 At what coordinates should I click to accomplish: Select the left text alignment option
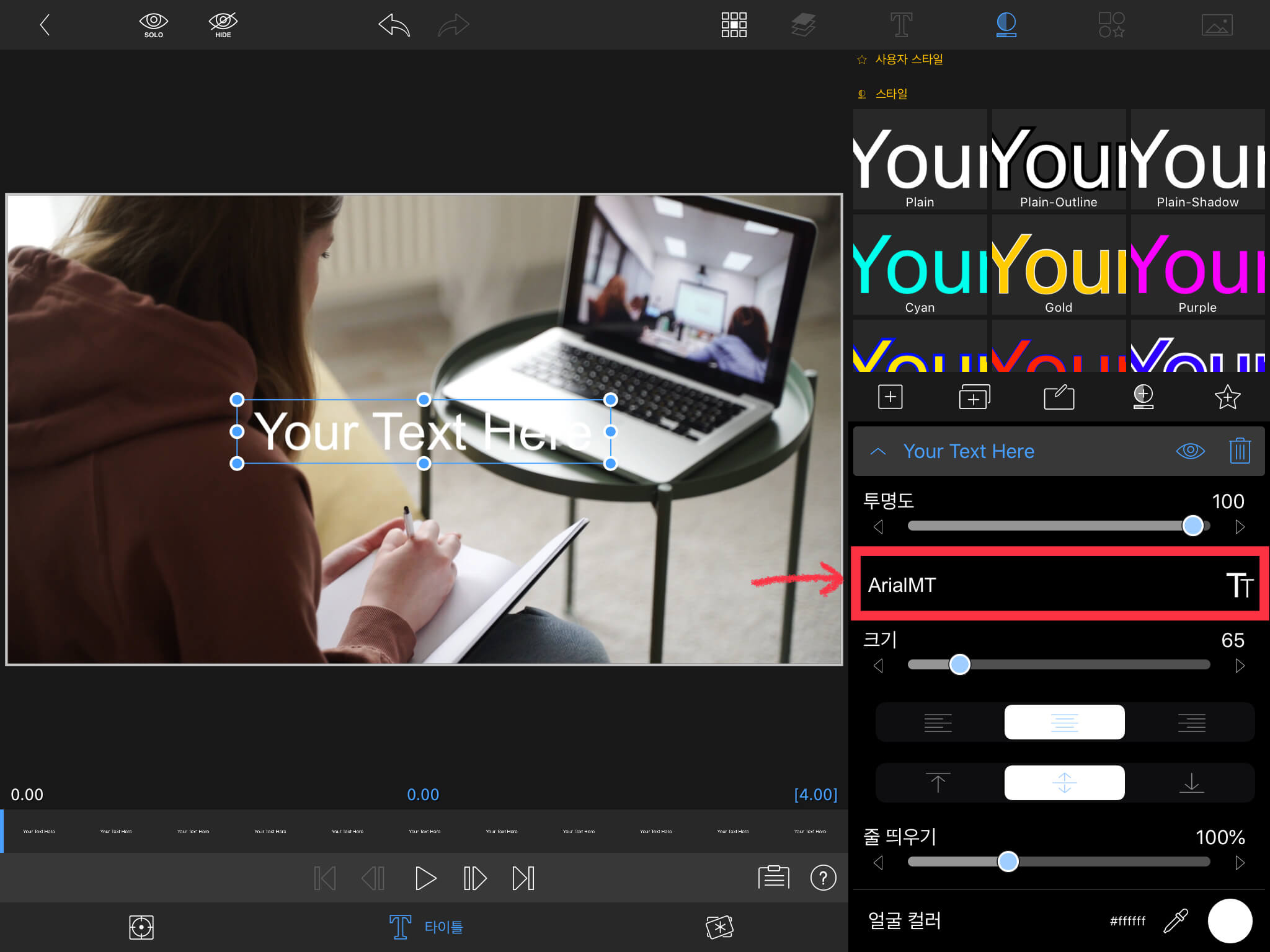[x=938, y=723]
